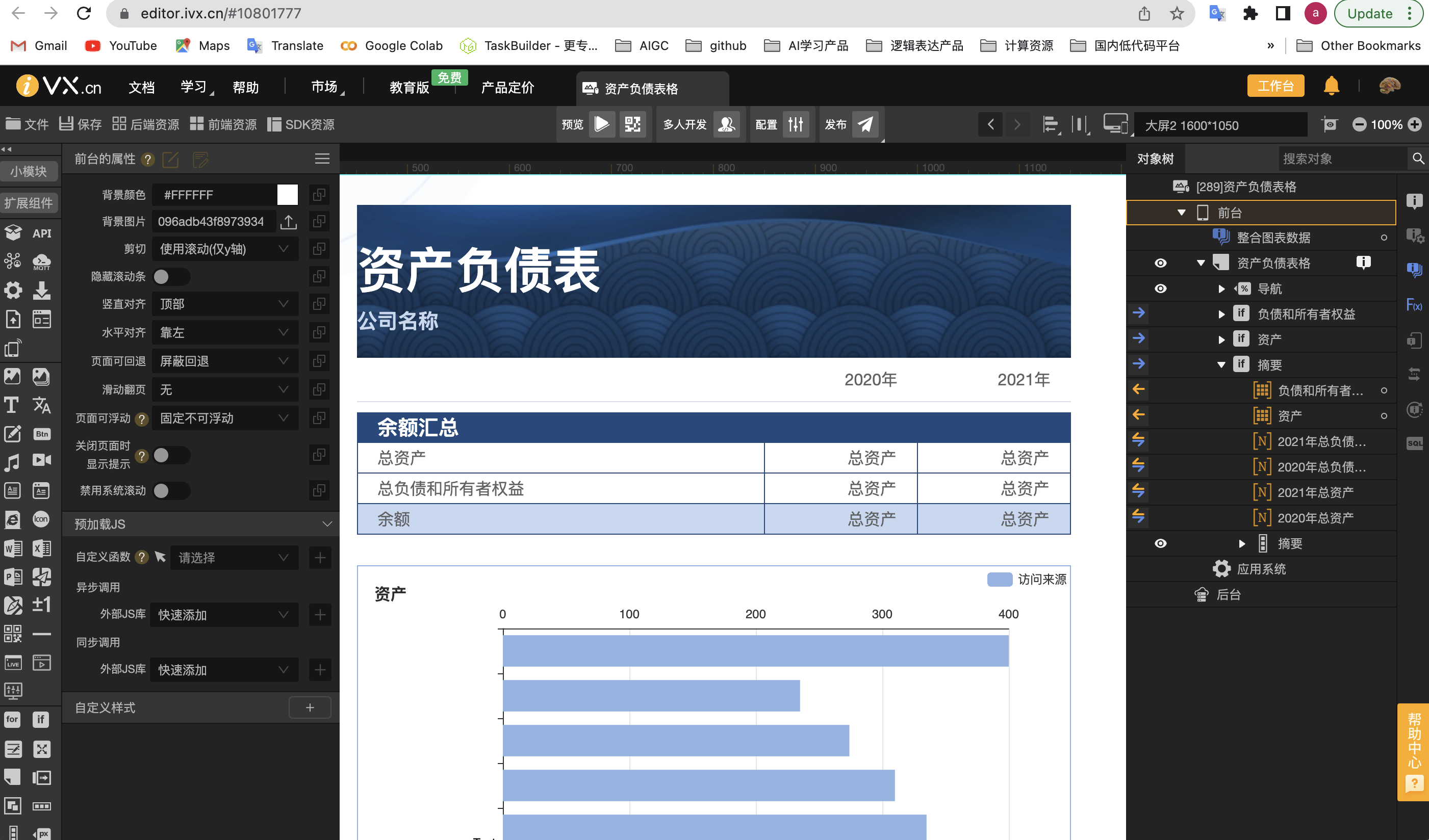The width and height of the screenshot is (1429, 840).
Task: Click the white background color swatch
Action: click(x=287, y=195)
